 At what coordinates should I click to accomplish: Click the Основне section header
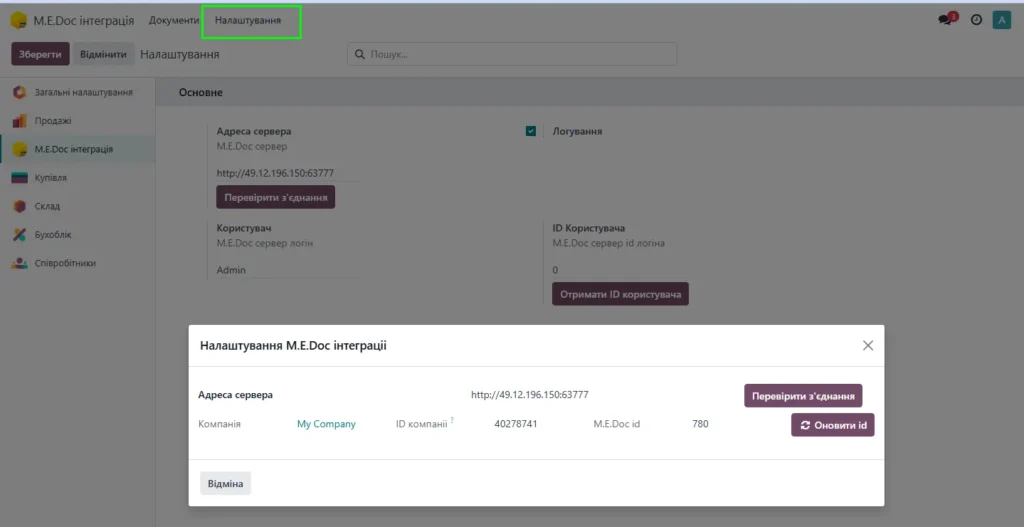200,93
